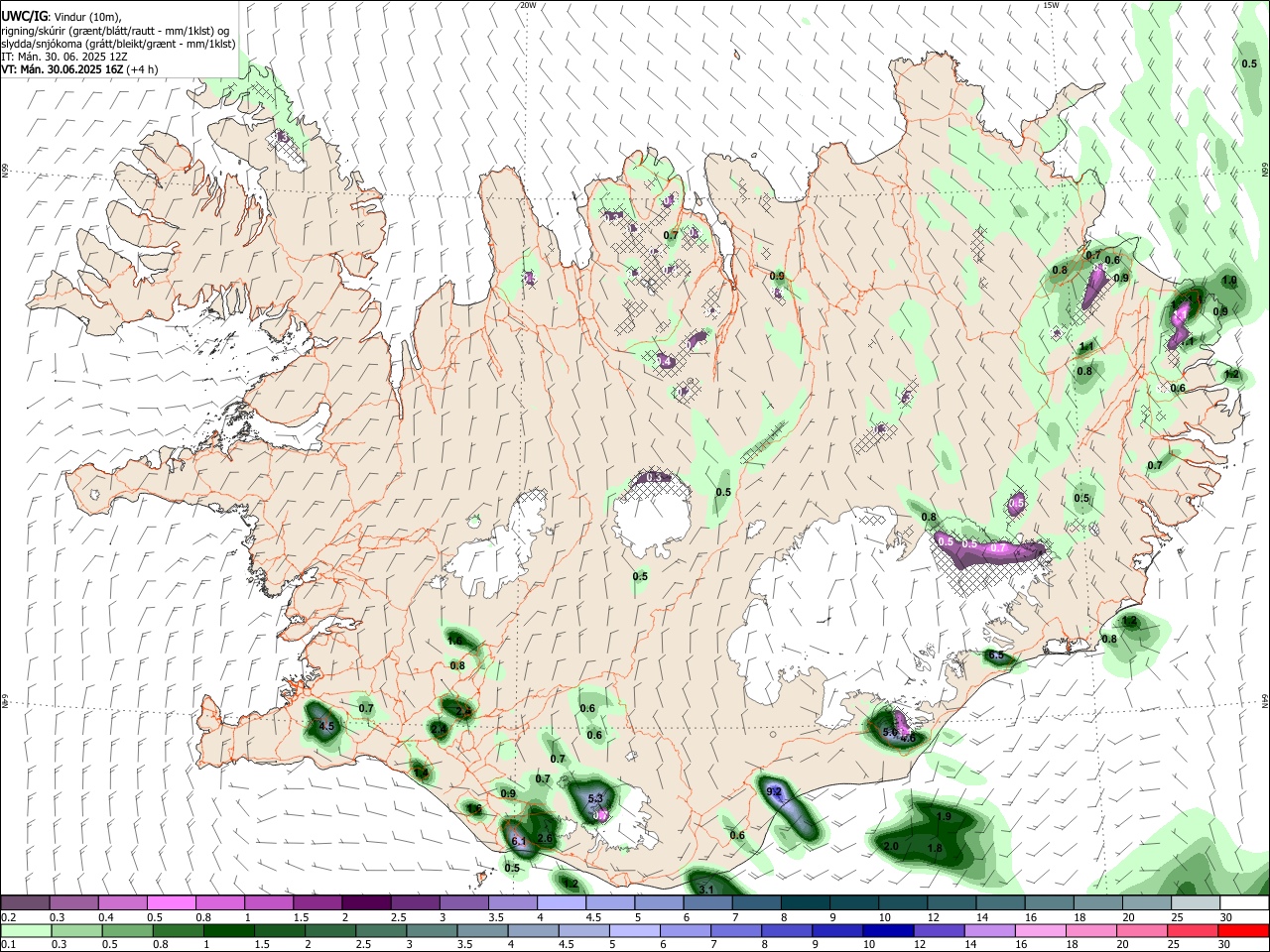Viewport: 1270px width, 952px height.
Task: Click the 3.1 value at southern tip
Action: coord(706,890)
